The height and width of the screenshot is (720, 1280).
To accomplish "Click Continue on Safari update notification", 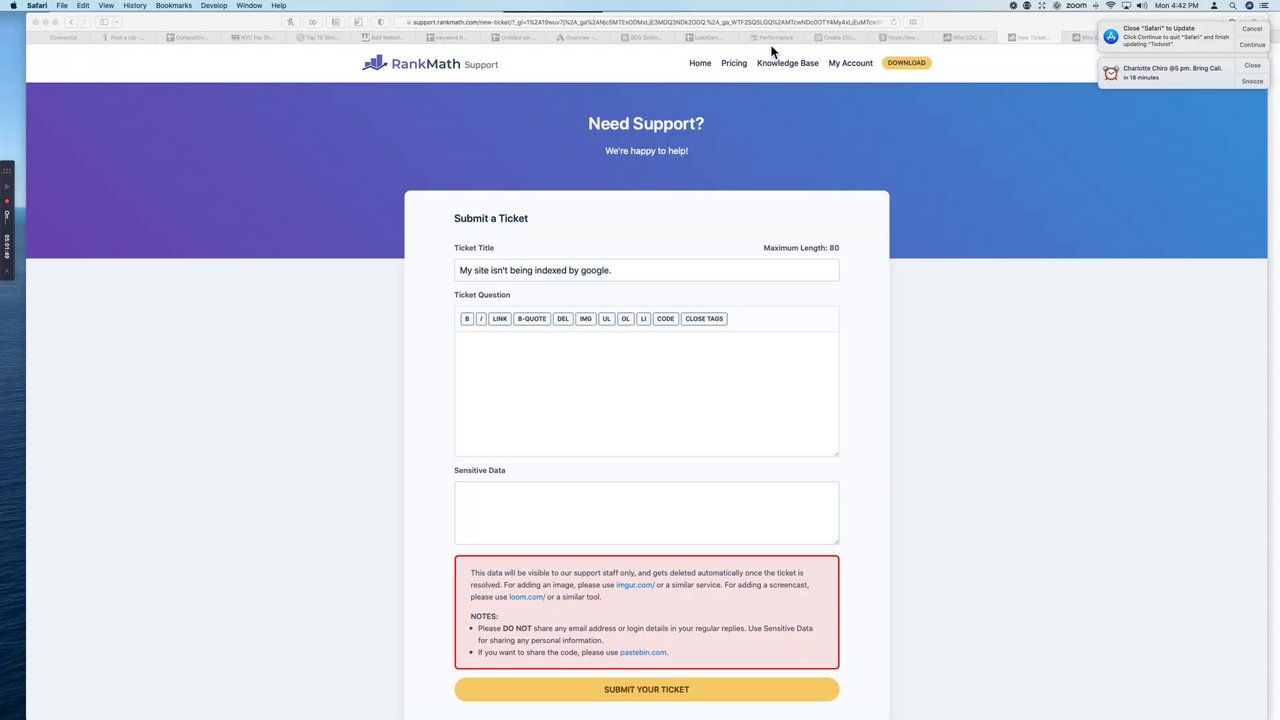I will point(1252,45).
